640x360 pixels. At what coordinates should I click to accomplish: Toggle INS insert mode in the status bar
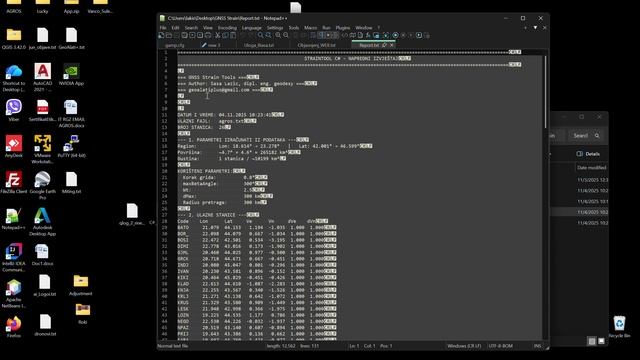(x=537, y=346)
